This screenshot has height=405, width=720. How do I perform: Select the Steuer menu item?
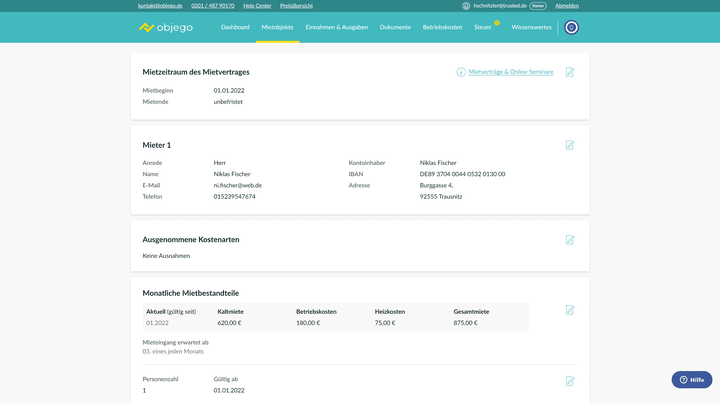pos(483,27)
